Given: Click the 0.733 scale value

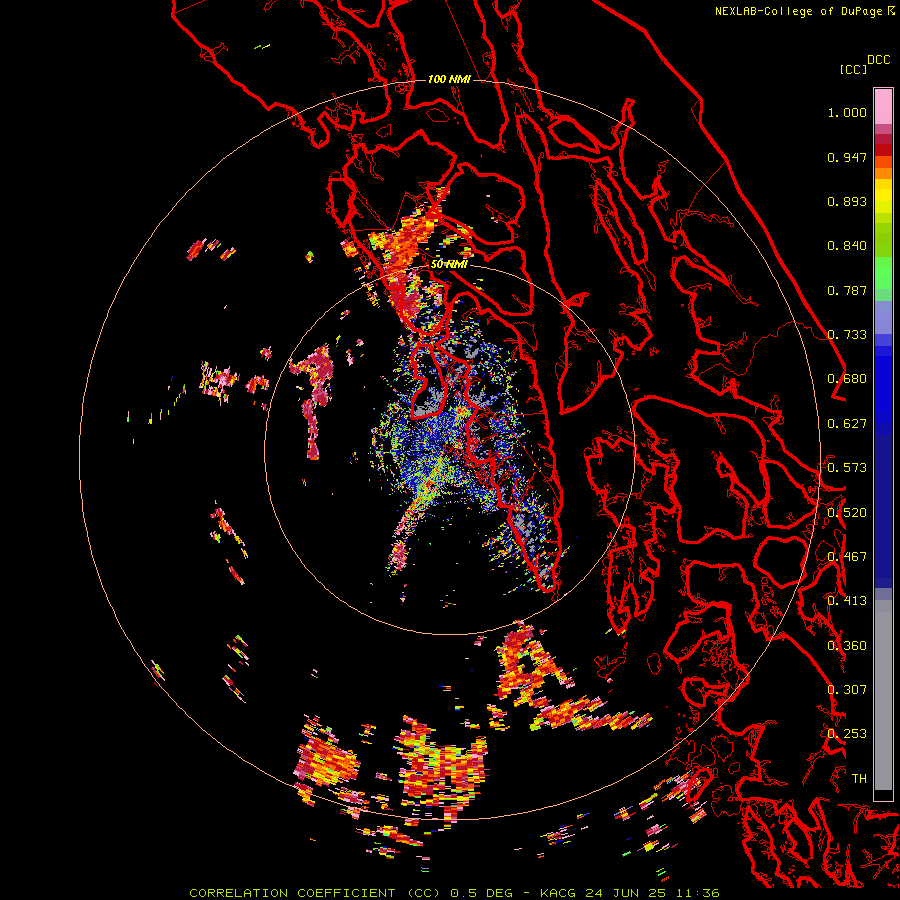Looking at the screenshot, I should [x=847, y=335].
